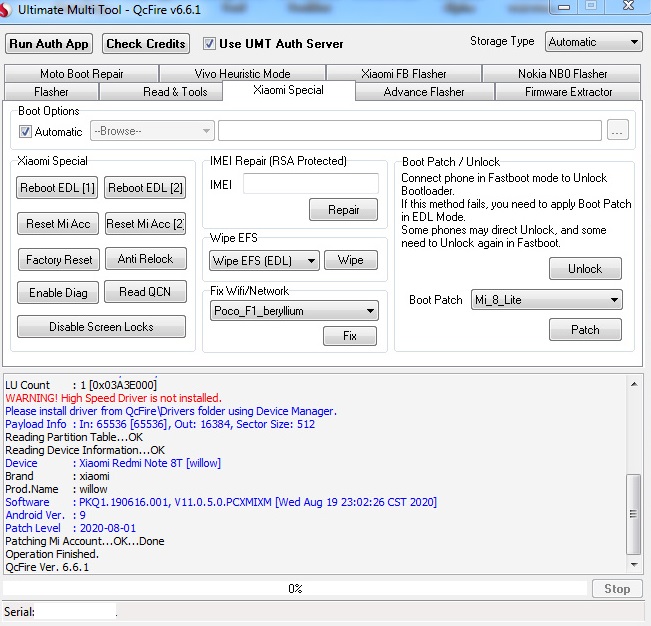Viewport: 651px width, 626px height.
Task: Open the Boot Patch Mi_8_Lite dropdown
Action: pyautogui.click(x=546, y=300)
